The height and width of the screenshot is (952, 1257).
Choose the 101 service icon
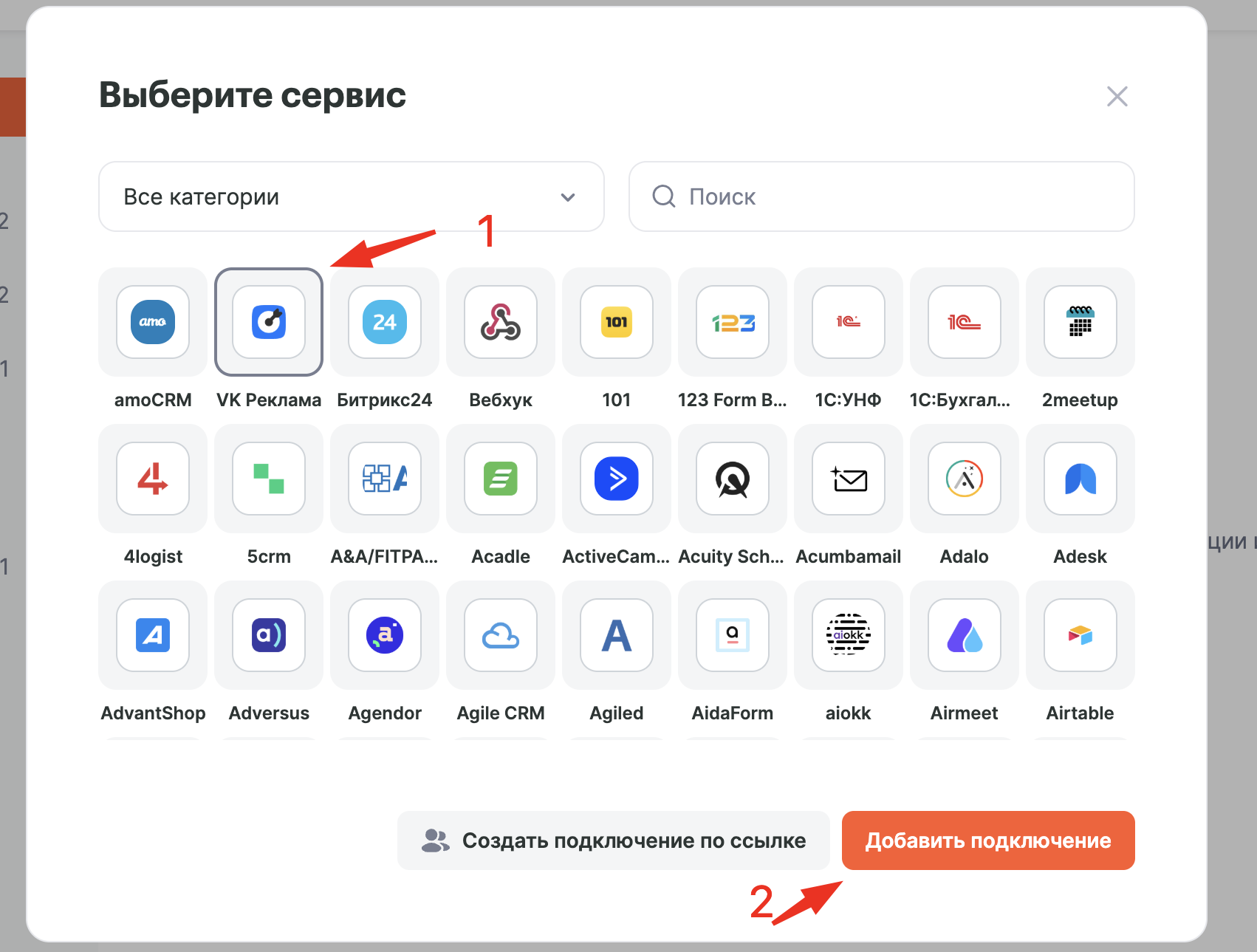pos(617,322)
